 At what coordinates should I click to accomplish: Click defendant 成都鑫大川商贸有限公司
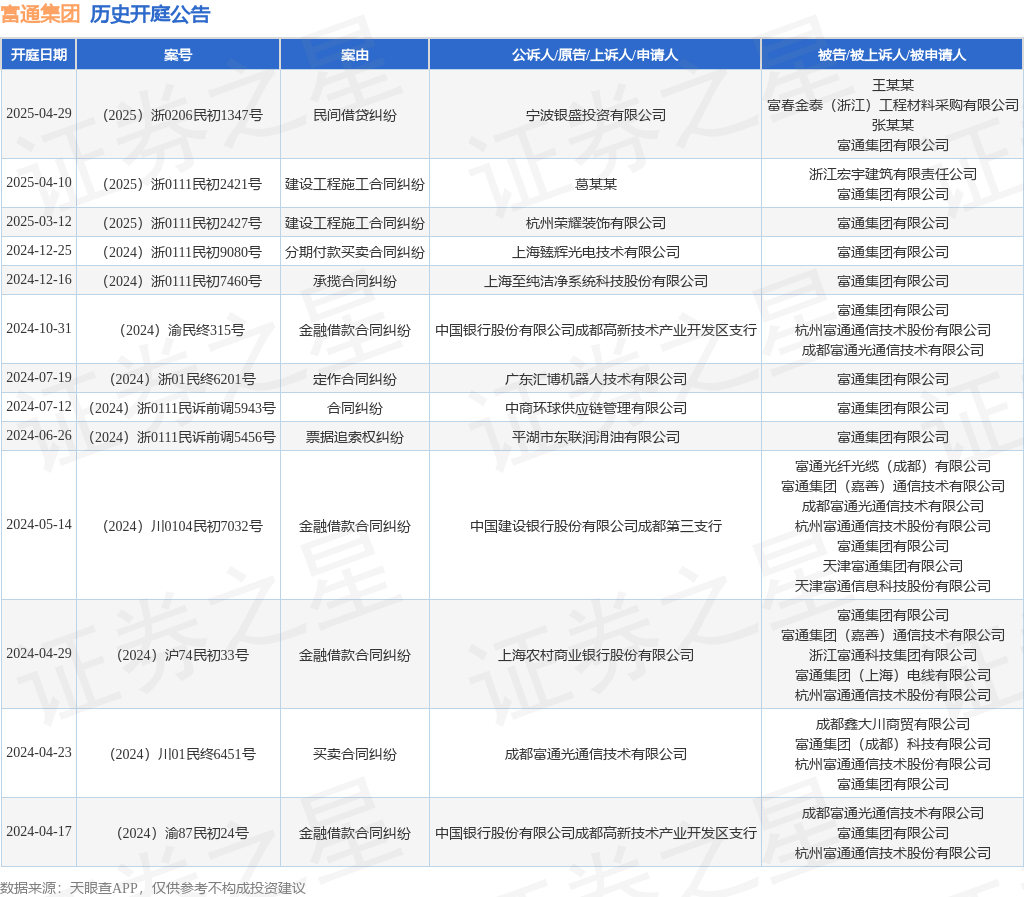[893, 724]
